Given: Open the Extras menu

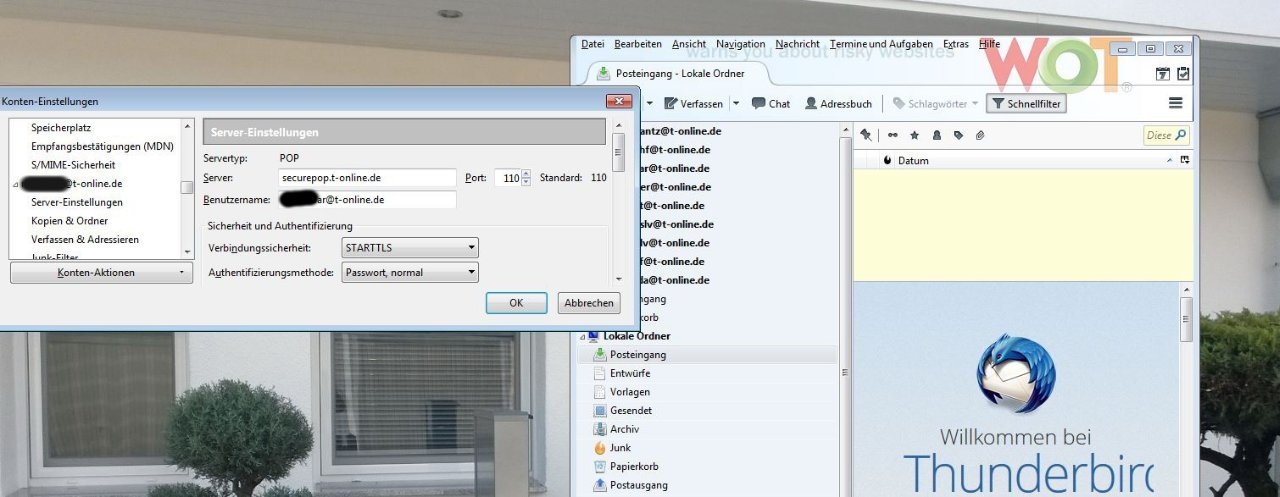Looking at the screenshot, I should pyautogui.click(x=956, y=44).
